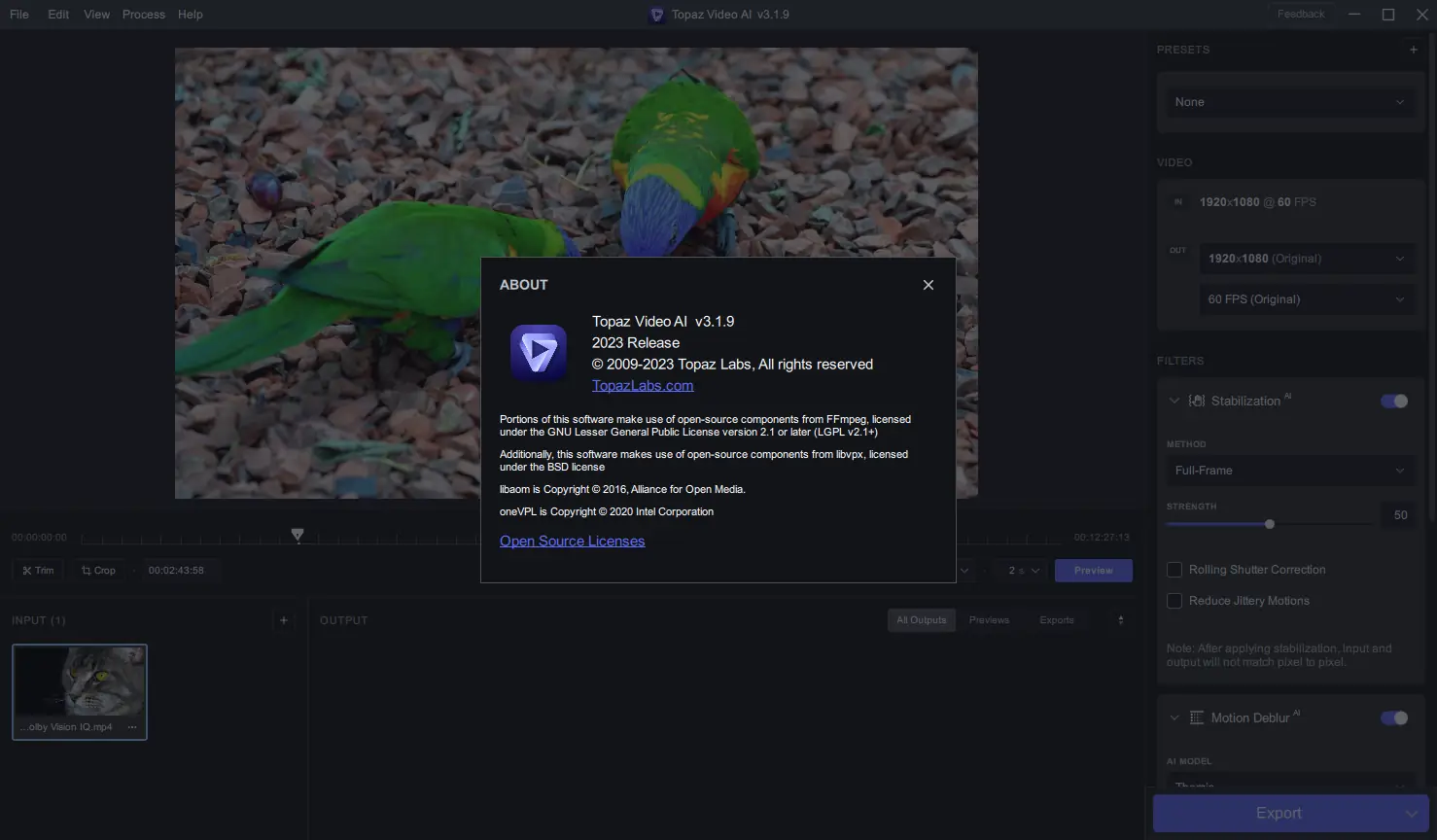Click the strength value field showing 50
The height and width of the screenshot is (840, 1437).
(x=1400, y=515)
